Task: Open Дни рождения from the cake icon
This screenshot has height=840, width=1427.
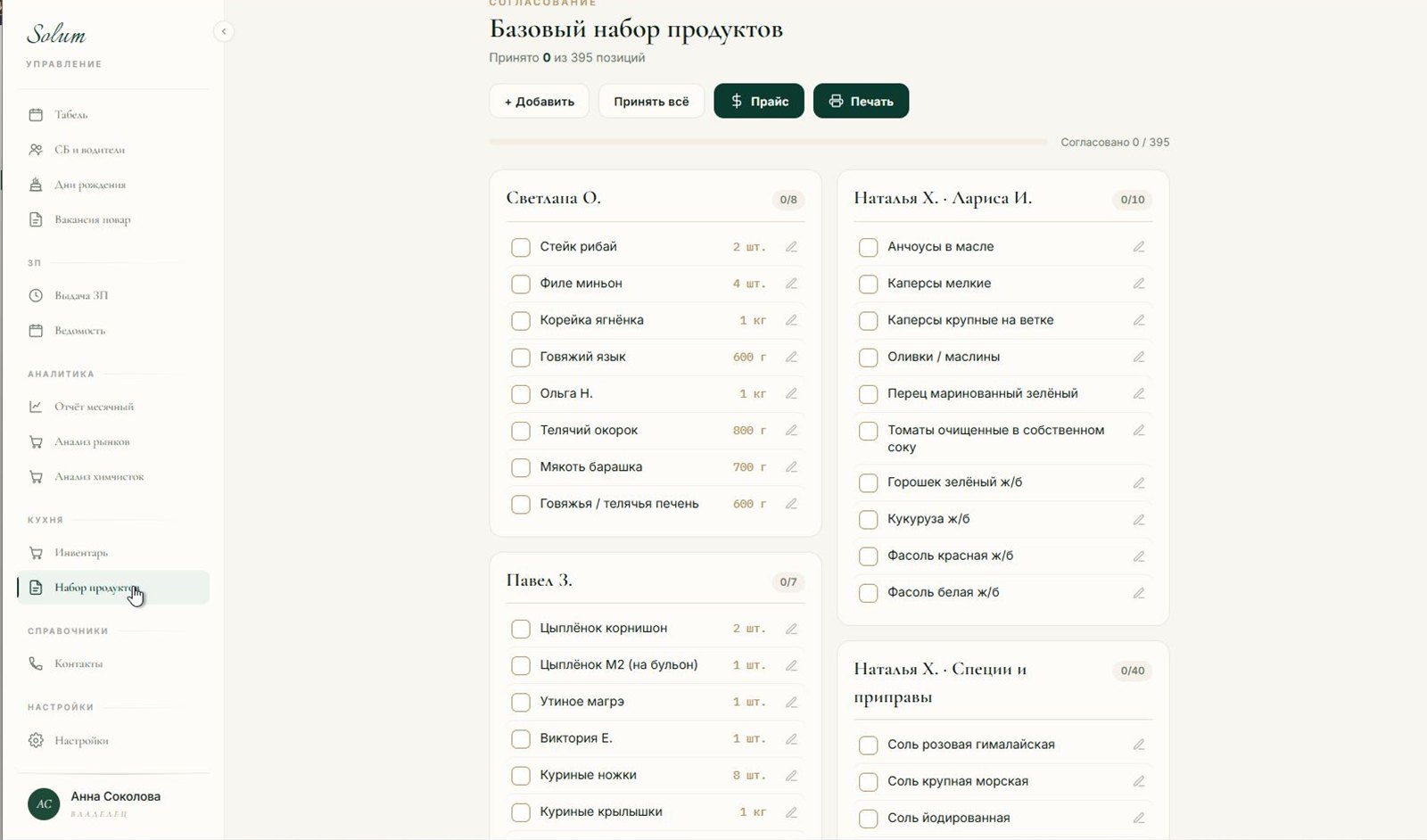Action: pyautogui.click(x=36, y=185)
